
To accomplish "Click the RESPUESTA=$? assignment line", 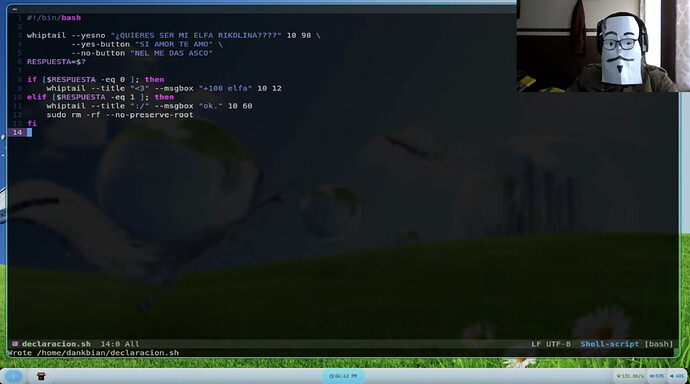I will [x=56, y=62].
